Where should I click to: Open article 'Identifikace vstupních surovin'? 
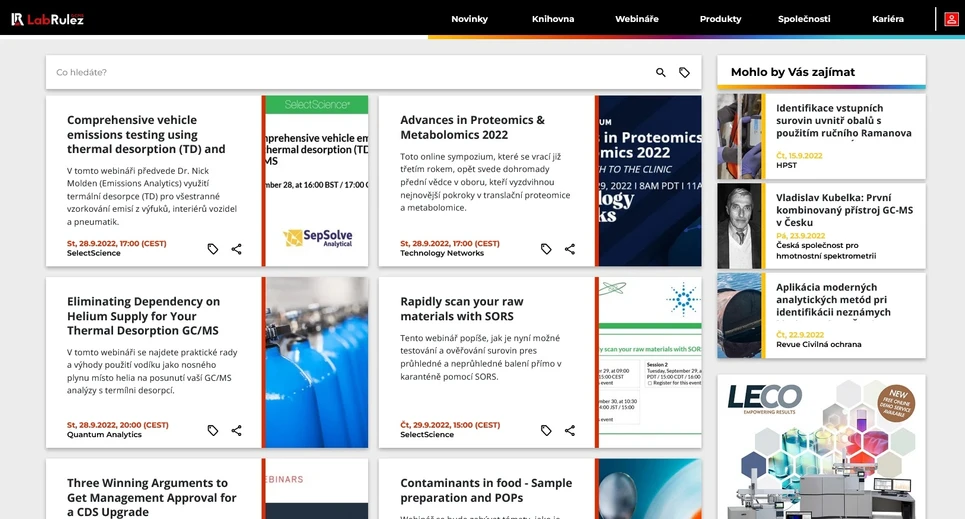point(844,121)
